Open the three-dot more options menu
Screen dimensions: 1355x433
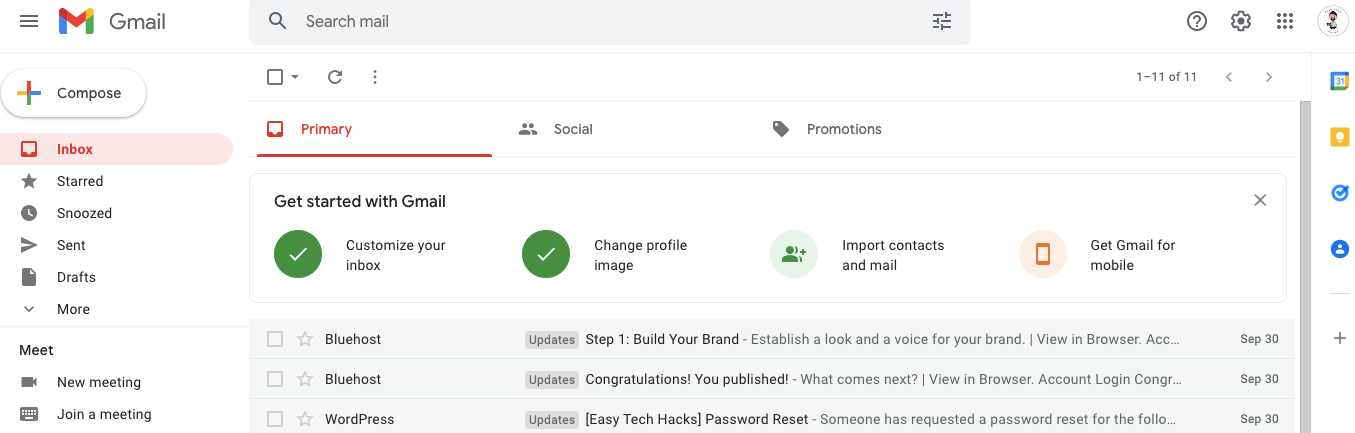click(375, 77)
